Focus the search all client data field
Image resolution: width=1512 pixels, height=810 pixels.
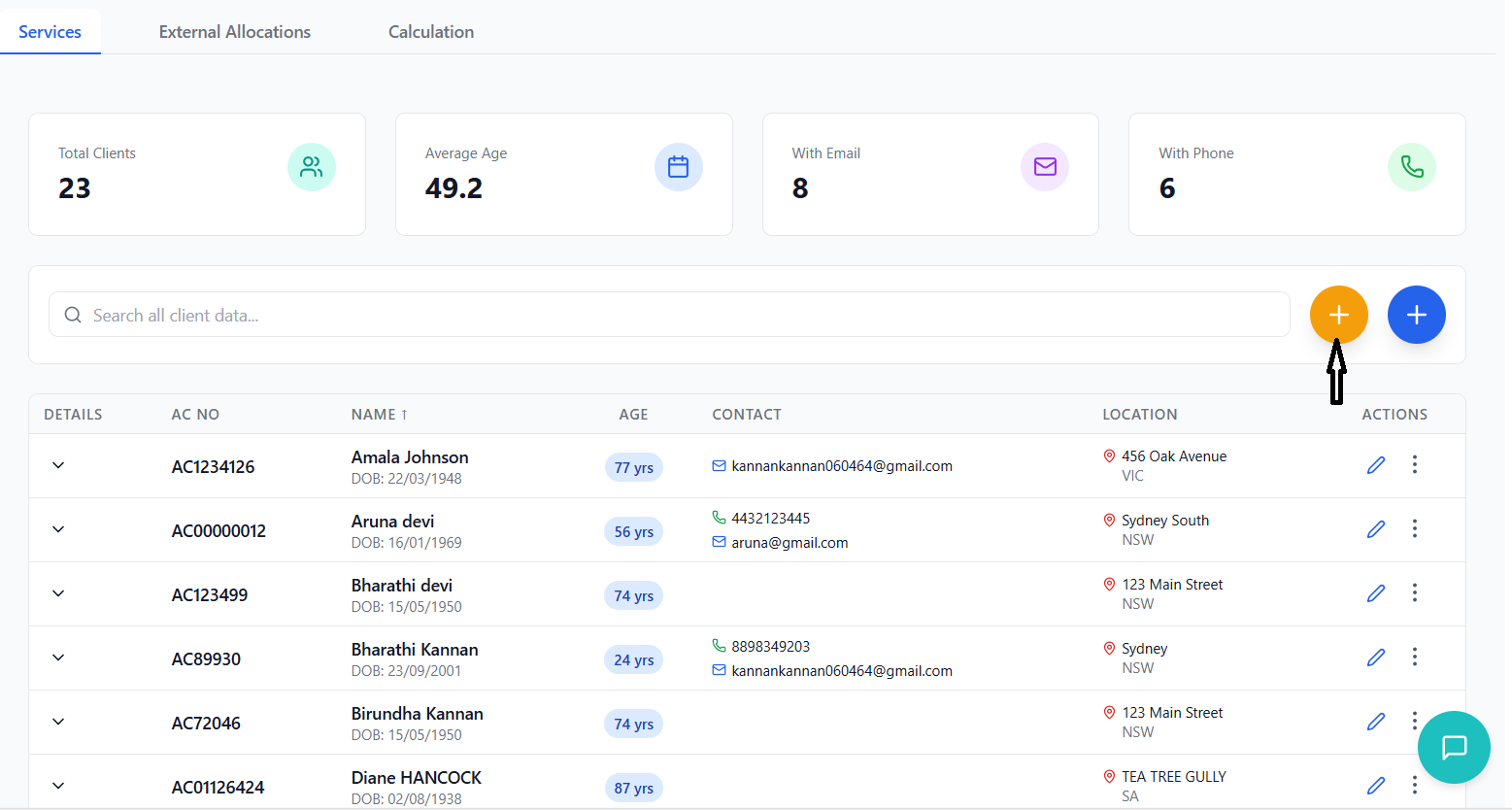[670, 315]
